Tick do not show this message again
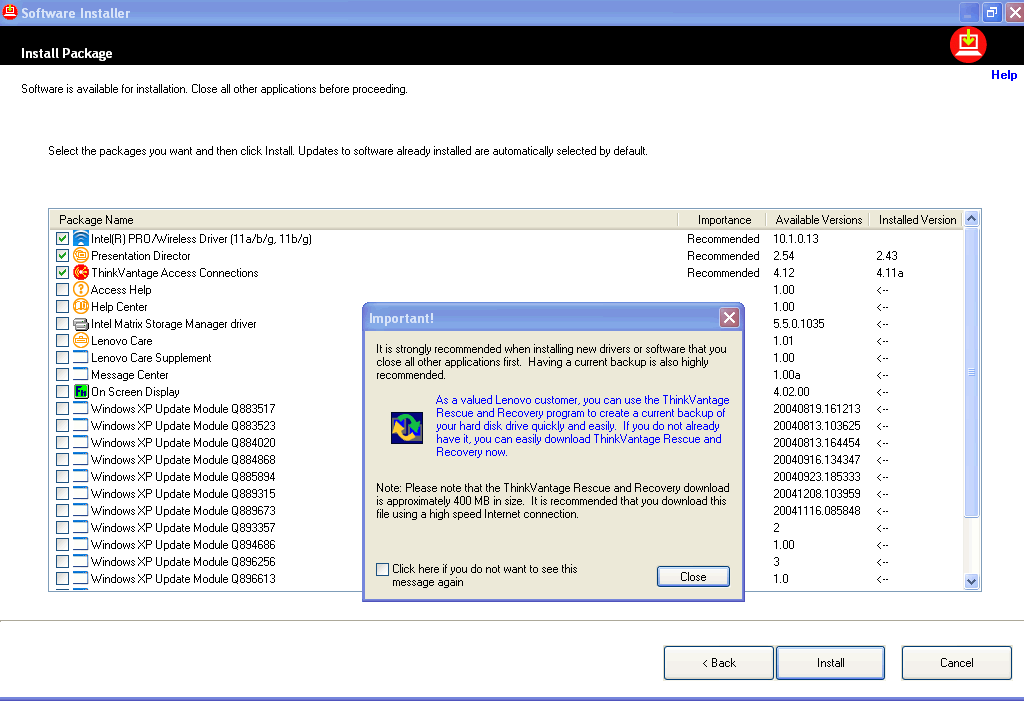 pyautogui.click(x=383, y=569)
